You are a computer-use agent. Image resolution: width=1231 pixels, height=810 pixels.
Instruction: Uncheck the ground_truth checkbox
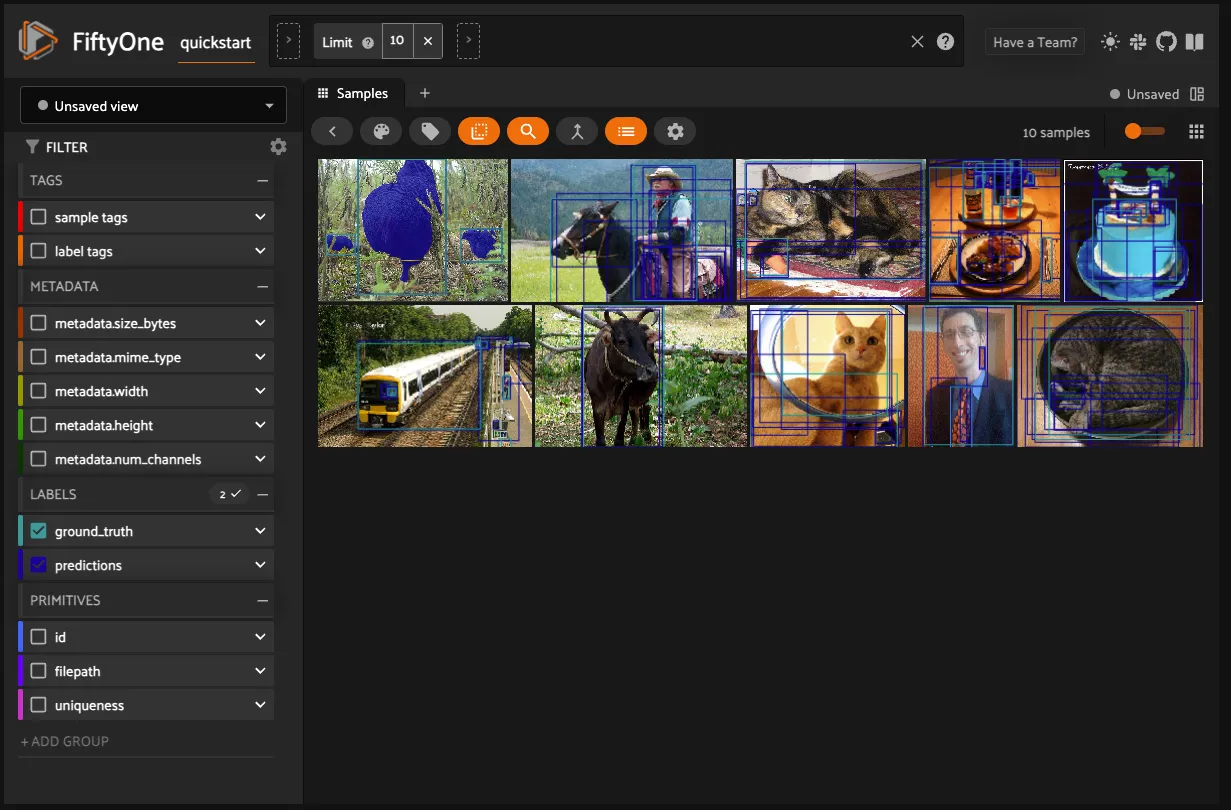click(x=39, y=531)
